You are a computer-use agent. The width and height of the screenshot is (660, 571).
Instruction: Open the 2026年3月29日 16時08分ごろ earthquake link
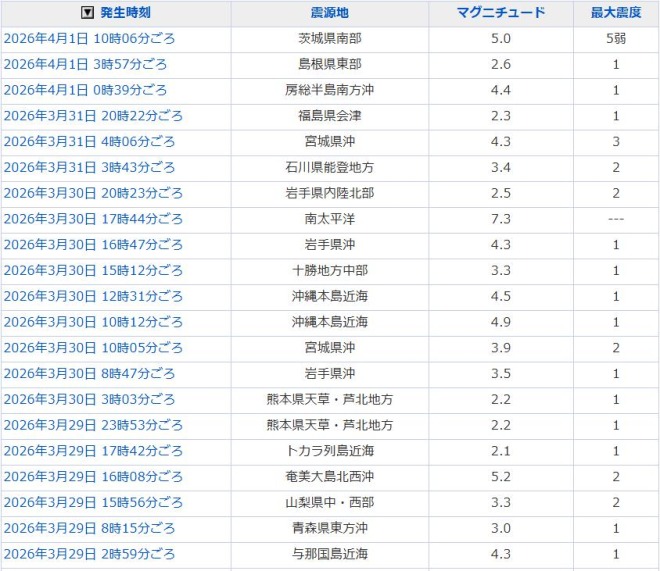tap(93, 476)
